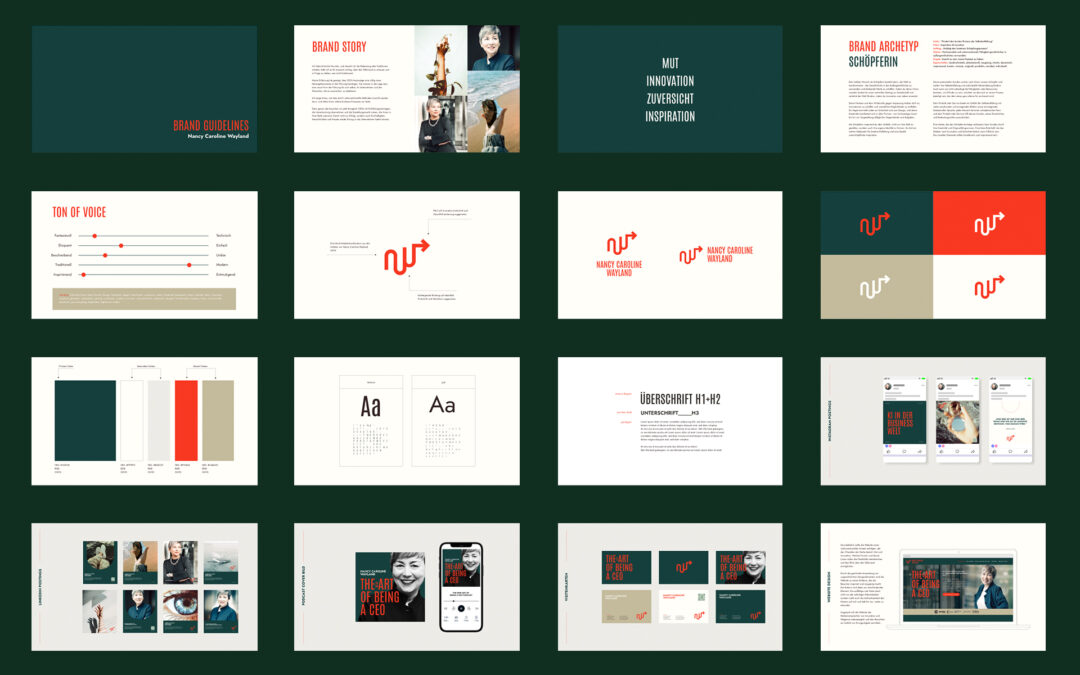Select the horizontal logo beside Nancy Caroline Wayland
The width and height of the screenshot is (1080, 675).
pyautogui.click(x=691, y=255)
